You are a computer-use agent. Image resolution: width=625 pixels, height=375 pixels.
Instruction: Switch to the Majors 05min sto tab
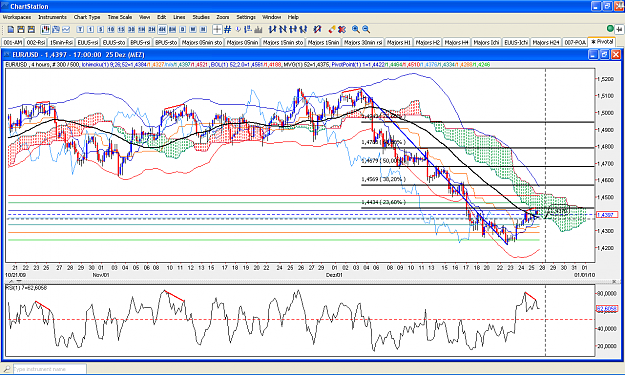202,42
